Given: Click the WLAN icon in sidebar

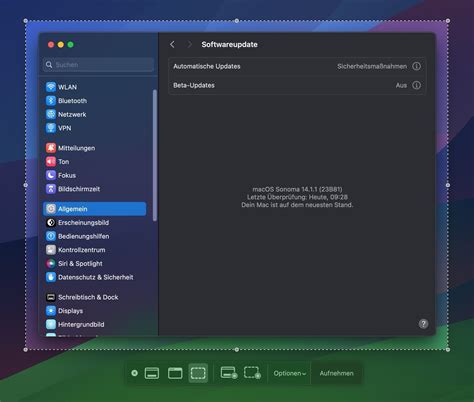Looking at the screenshot, I should tap(51, 87).
